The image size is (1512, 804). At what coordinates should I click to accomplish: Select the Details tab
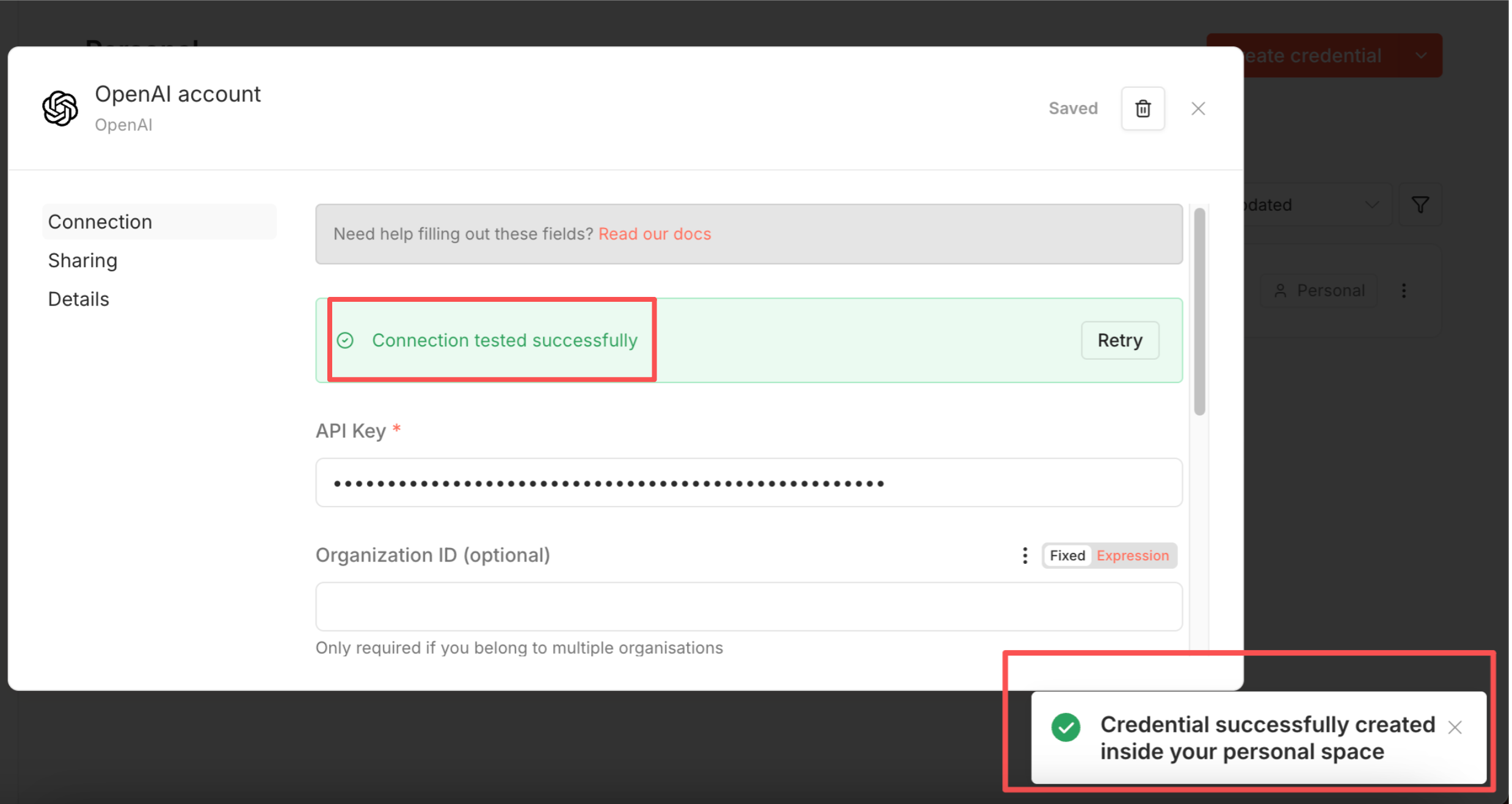79,299
